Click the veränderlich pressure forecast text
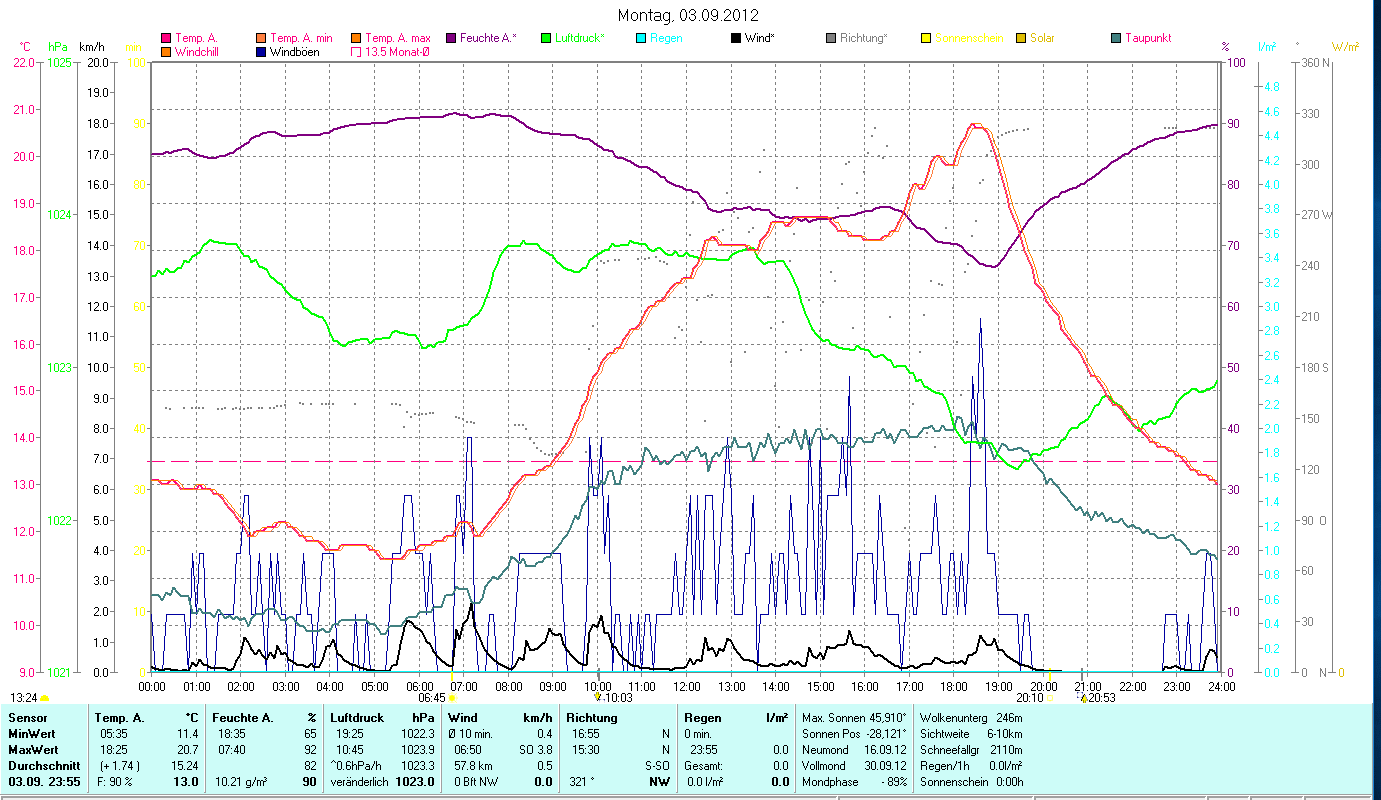 point(359,781)
